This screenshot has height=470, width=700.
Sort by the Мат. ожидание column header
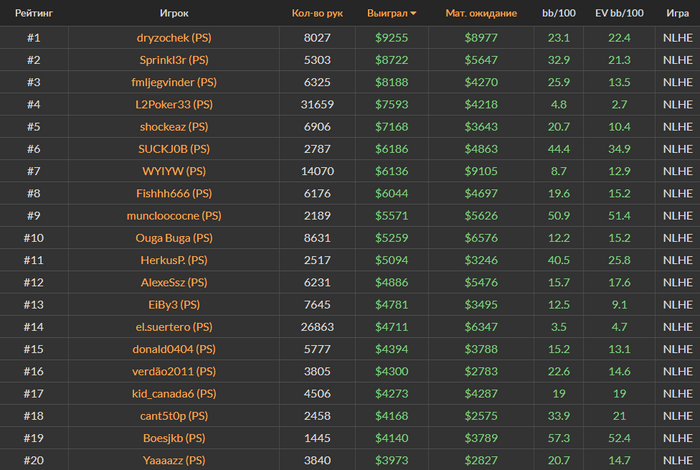481,13
